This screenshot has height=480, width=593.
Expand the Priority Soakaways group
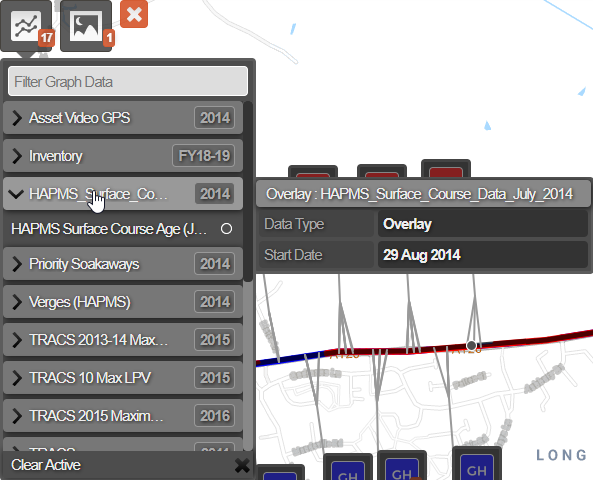pyautogui.click(x=123, y=264)
